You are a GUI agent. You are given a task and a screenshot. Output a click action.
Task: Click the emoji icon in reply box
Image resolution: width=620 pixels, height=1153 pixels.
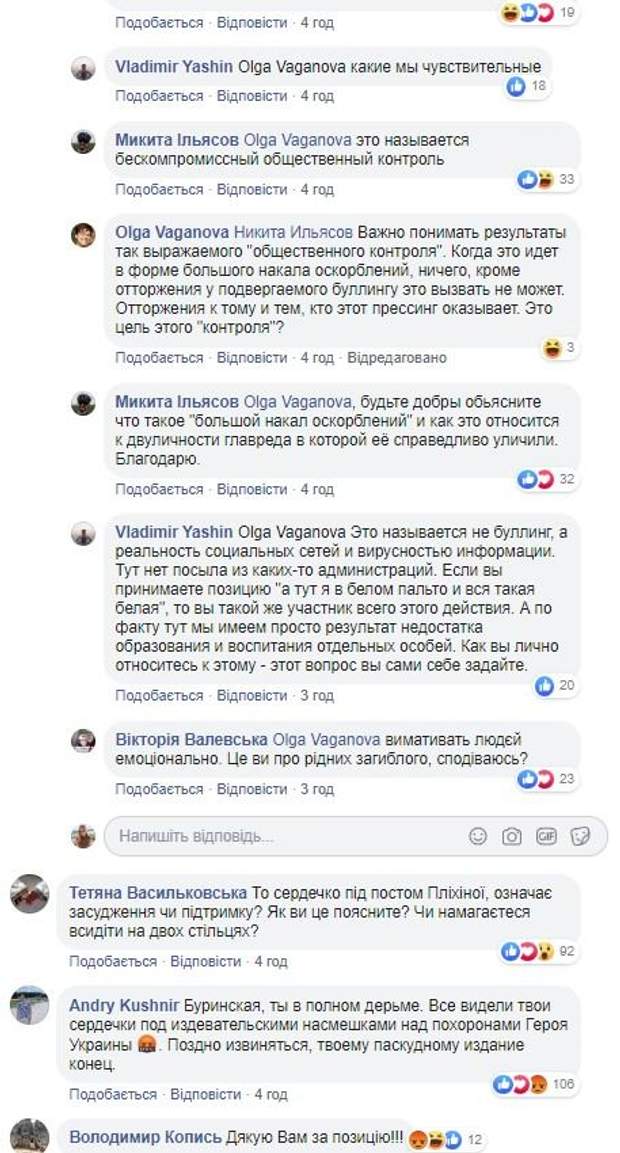[x=478, y=836]
